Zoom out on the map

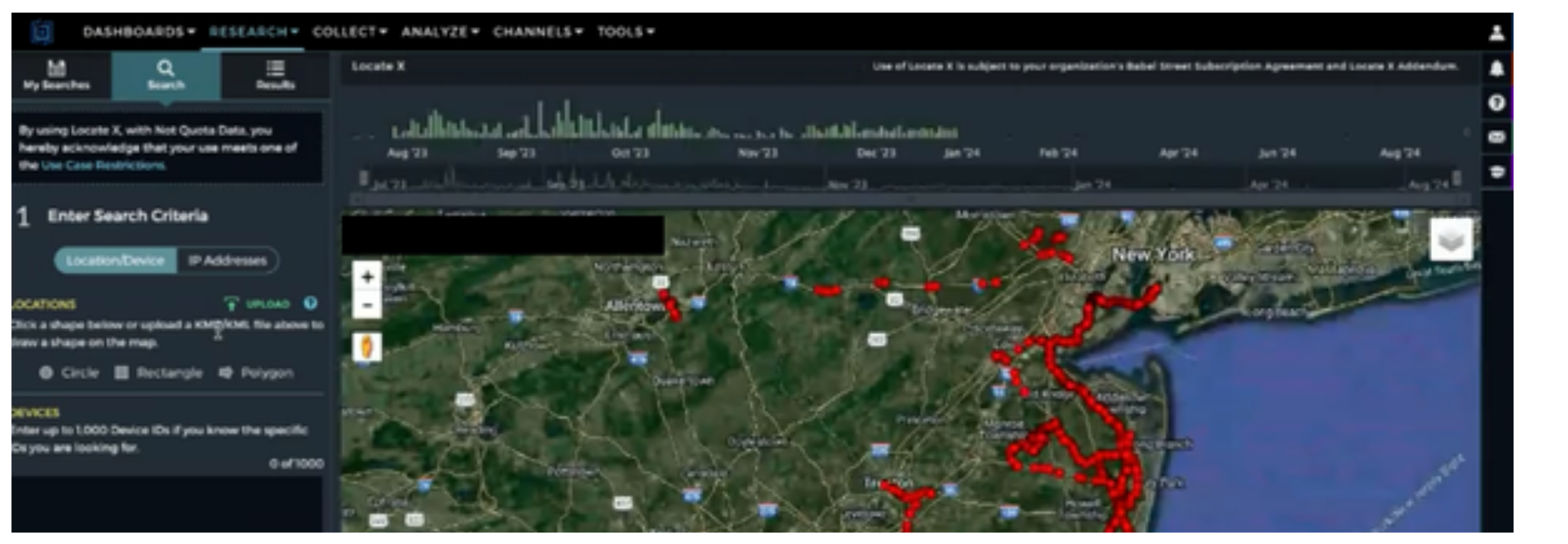(x=367, y=304)
